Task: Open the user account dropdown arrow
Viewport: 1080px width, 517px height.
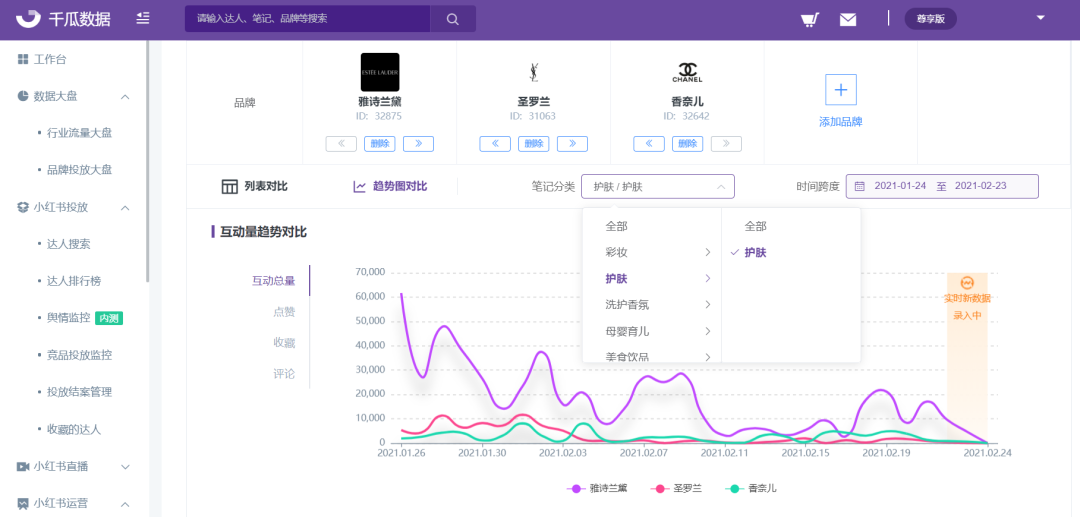Action: pyautogui.click(x=1041, y=18)
